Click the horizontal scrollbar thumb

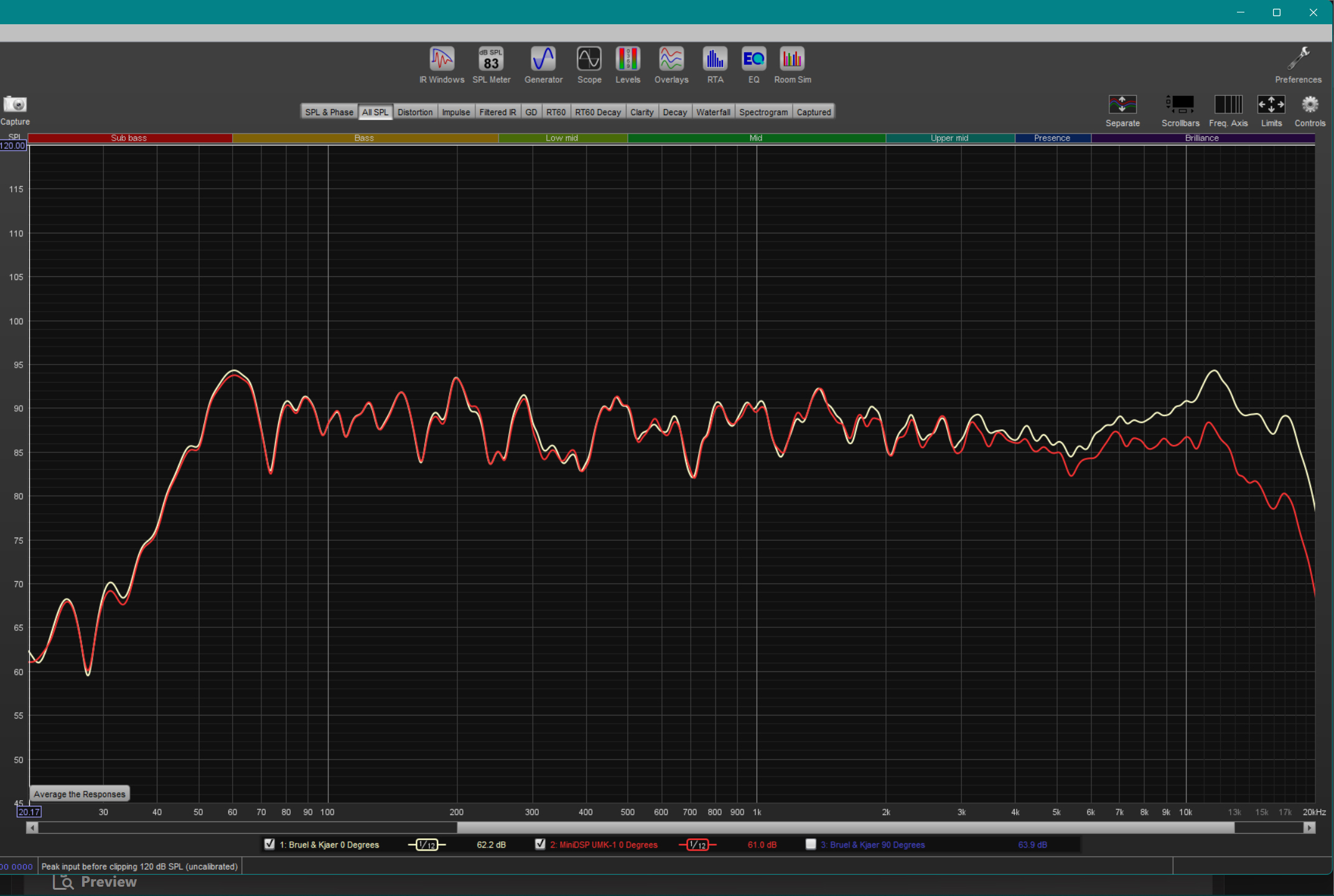tap(846, 828)
